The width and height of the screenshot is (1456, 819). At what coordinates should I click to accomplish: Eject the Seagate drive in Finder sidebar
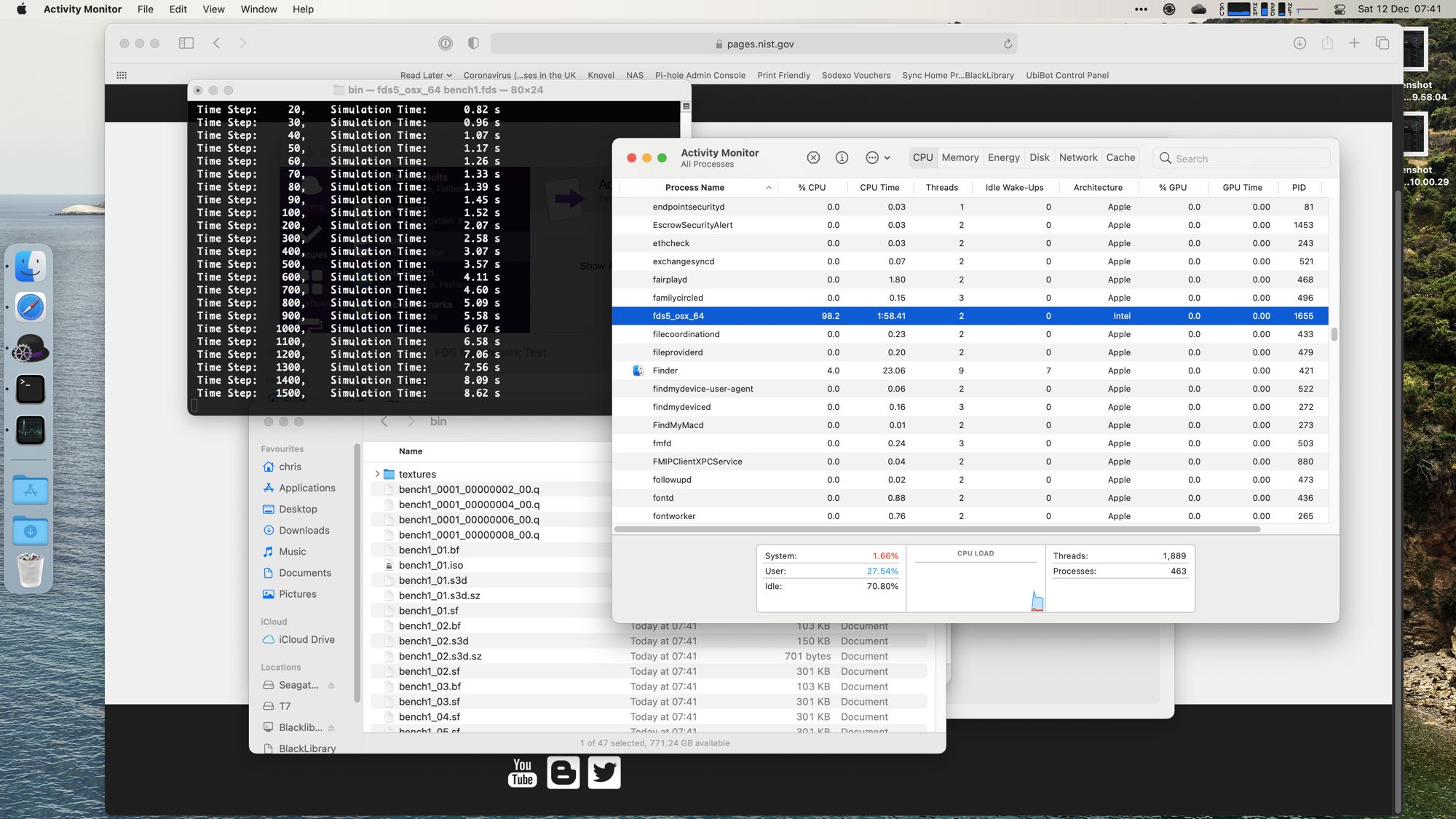[x=331, y=685]
